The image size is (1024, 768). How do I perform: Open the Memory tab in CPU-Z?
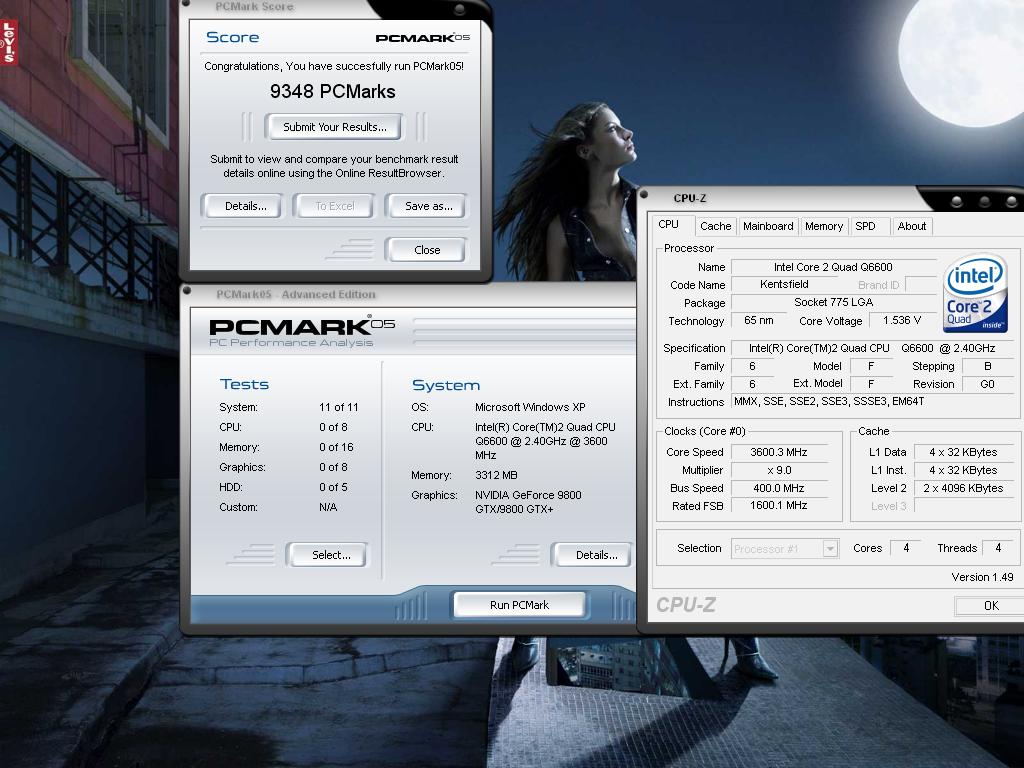824,226
